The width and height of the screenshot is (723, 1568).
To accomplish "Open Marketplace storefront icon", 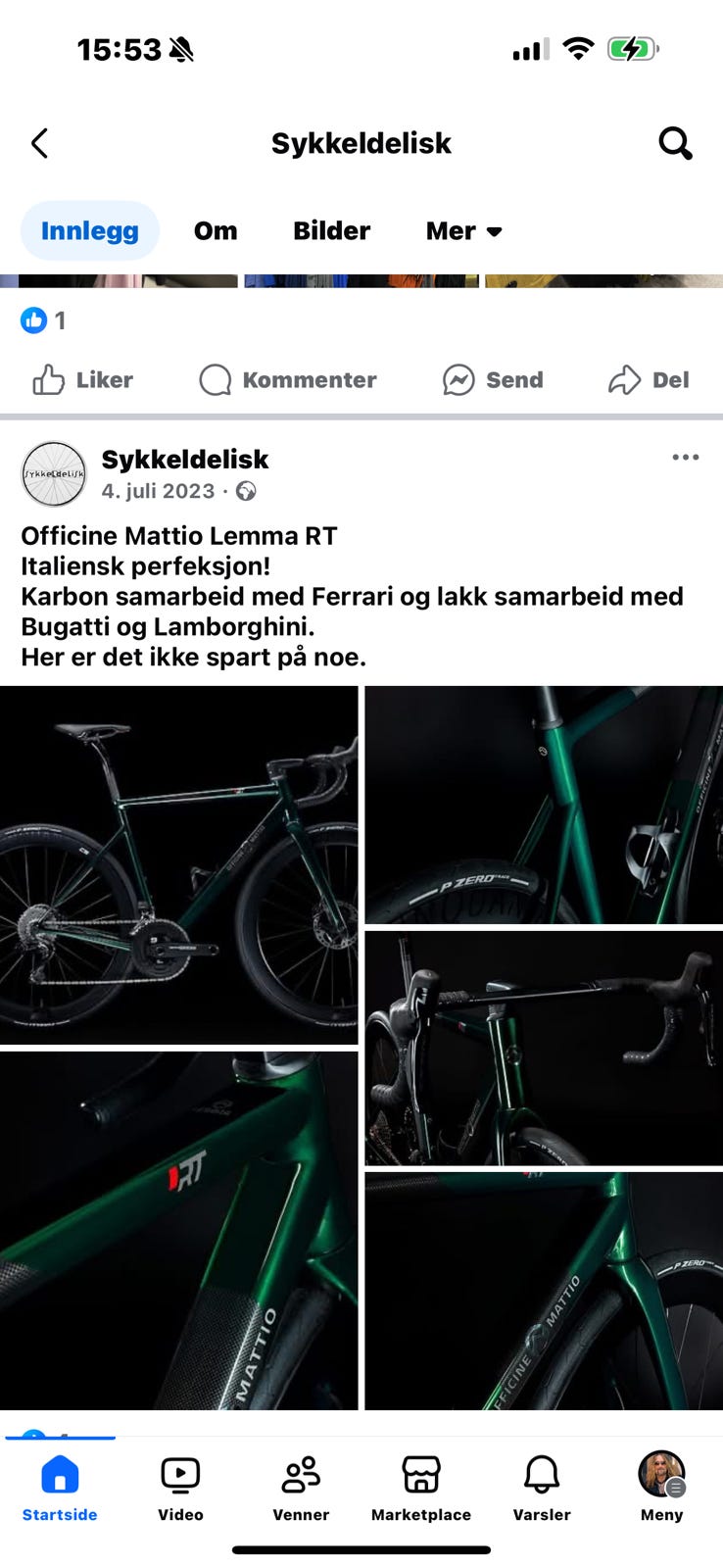I will click(421, 1474).
